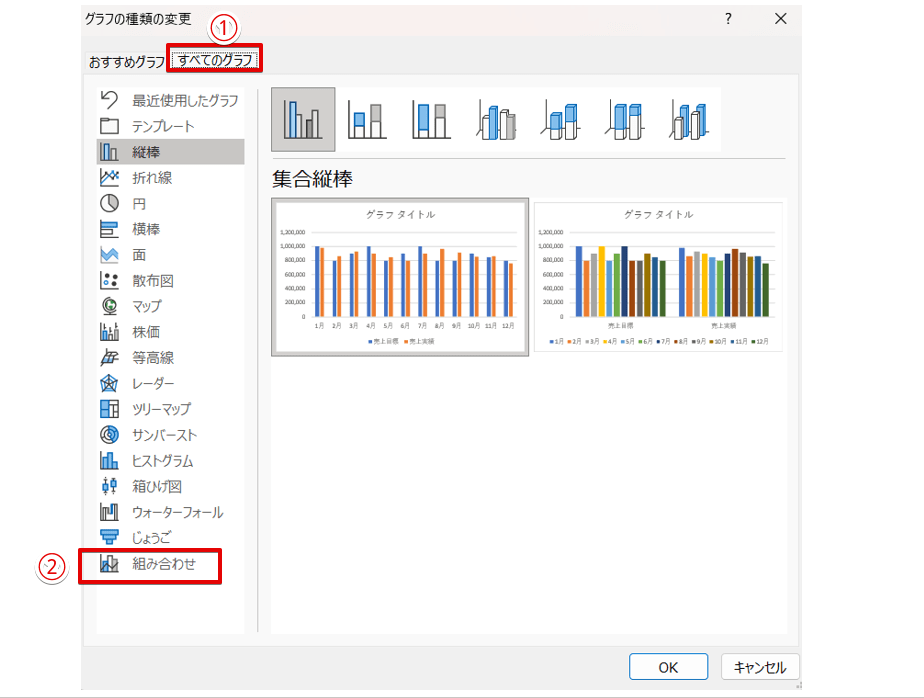The image size is (924, 698).
Task: Pick the 100% stacked column subtype icon
Action: tap(431, 120)
